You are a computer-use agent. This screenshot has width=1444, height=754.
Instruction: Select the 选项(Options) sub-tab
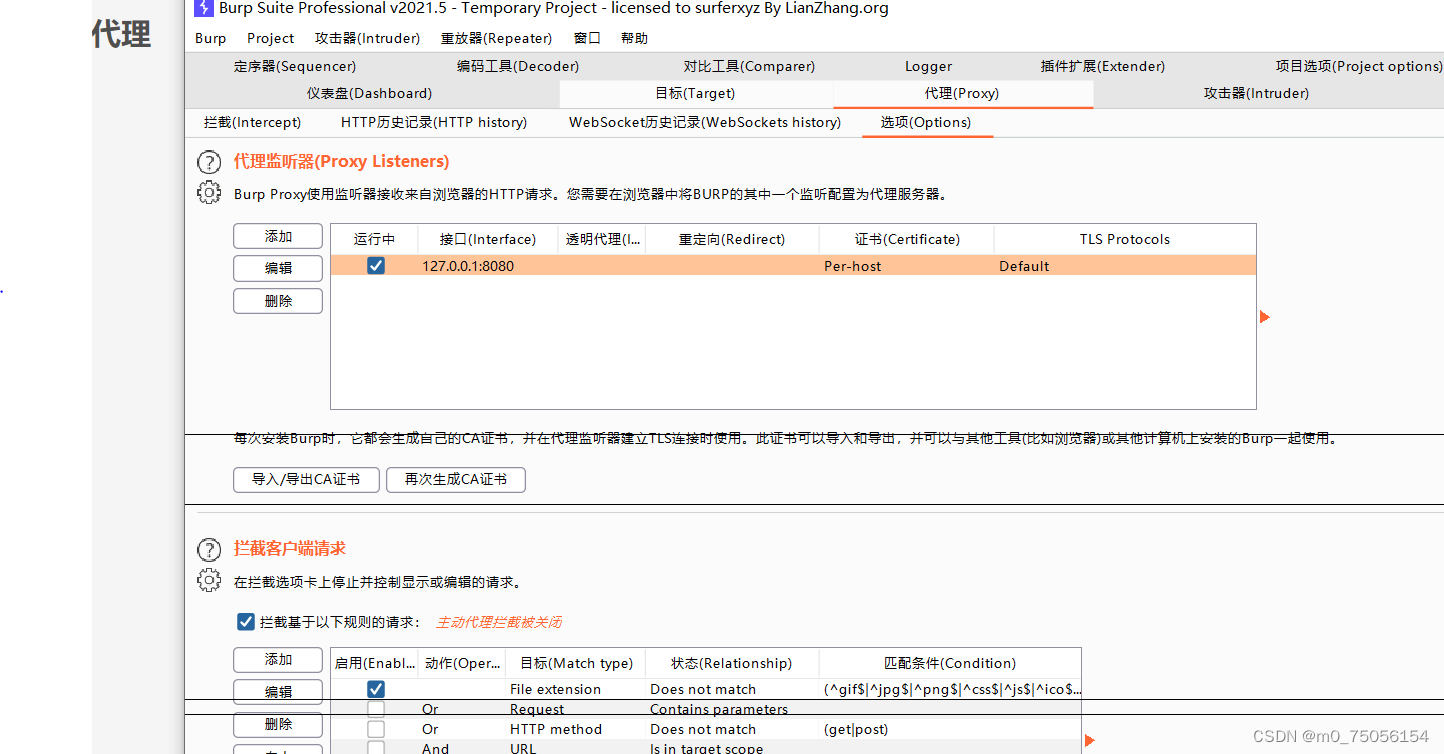(926, 122)
